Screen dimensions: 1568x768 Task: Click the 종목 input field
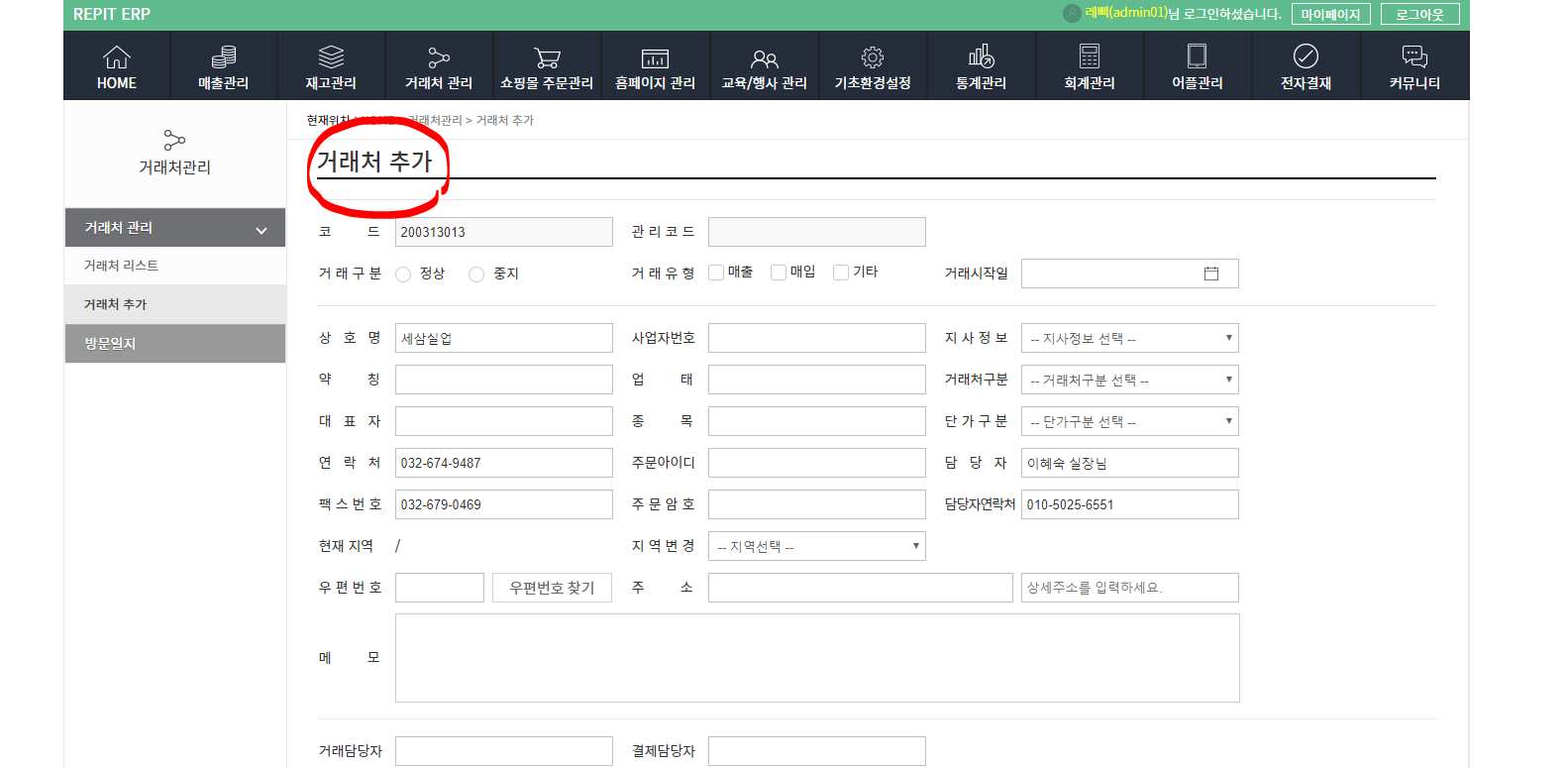coord(817,421)
